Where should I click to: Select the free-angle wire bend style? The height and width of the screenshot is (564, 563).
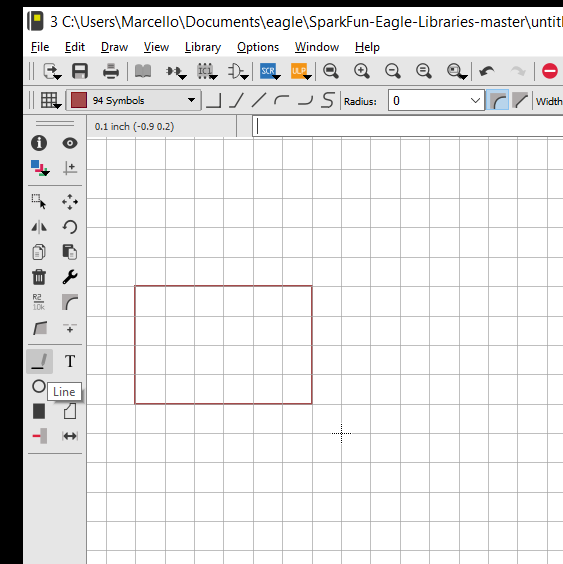click(x=259, y=100)
